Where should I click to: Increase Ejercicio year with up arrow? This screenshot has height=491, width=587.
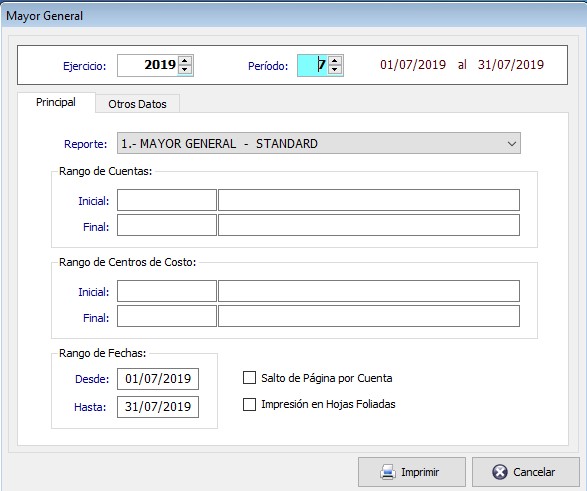185,61
